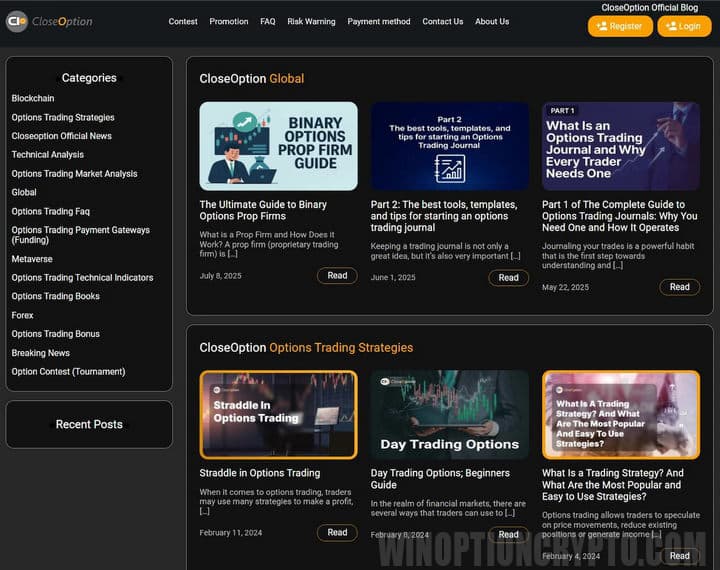Viewport: 720px width, 570px height.
Task: Open the Option Contest (Tournament) category
Action: (x=68, y=372)
